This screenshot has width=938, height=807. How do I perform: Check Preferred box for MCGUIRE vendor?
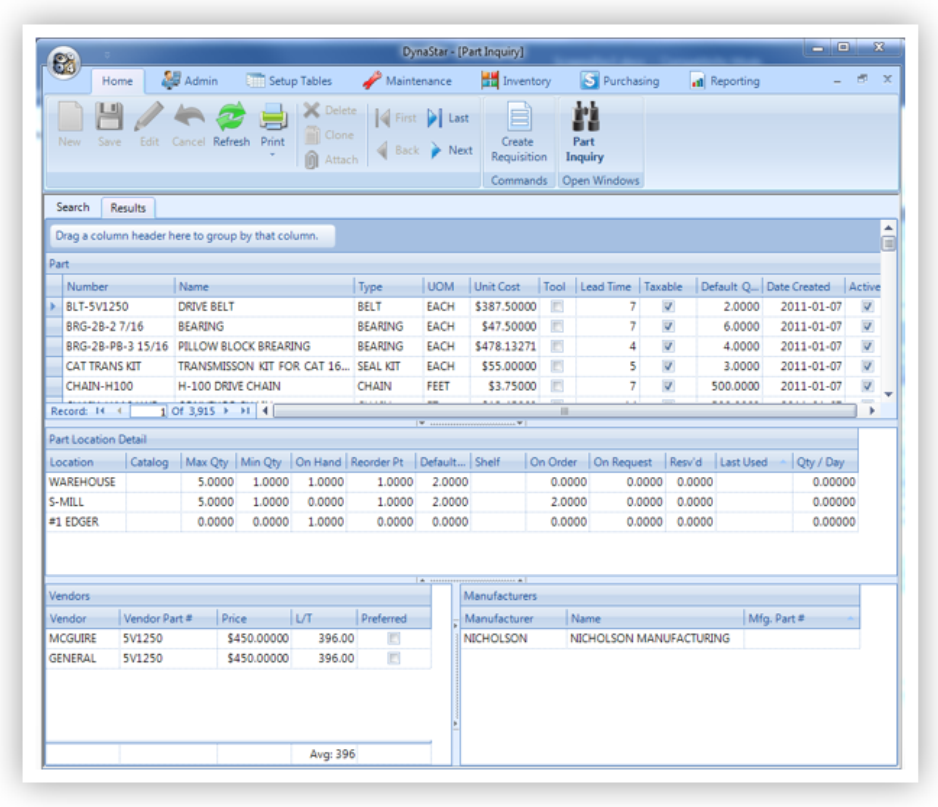[394, 638]
